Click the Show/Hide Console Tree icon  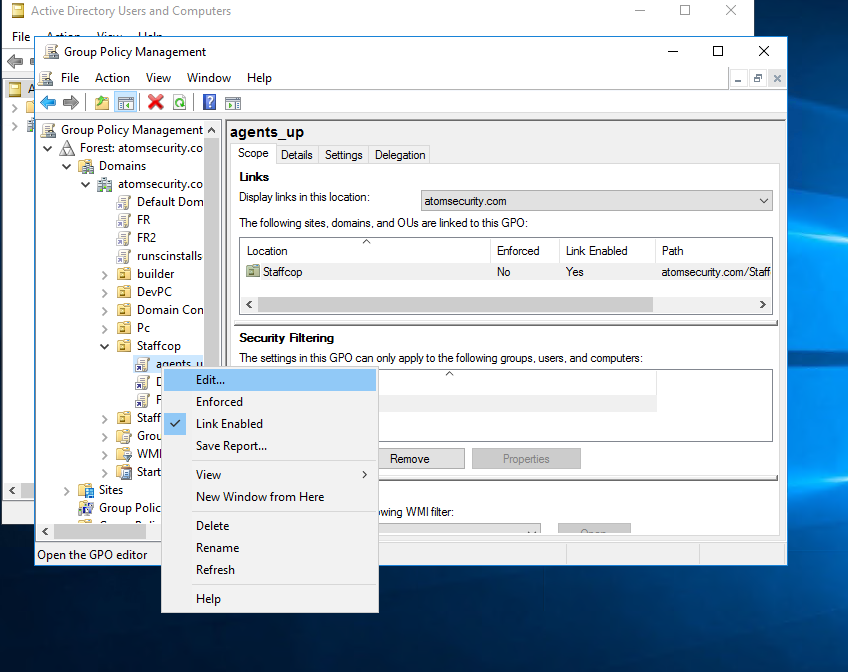click(x=126, y=102)
